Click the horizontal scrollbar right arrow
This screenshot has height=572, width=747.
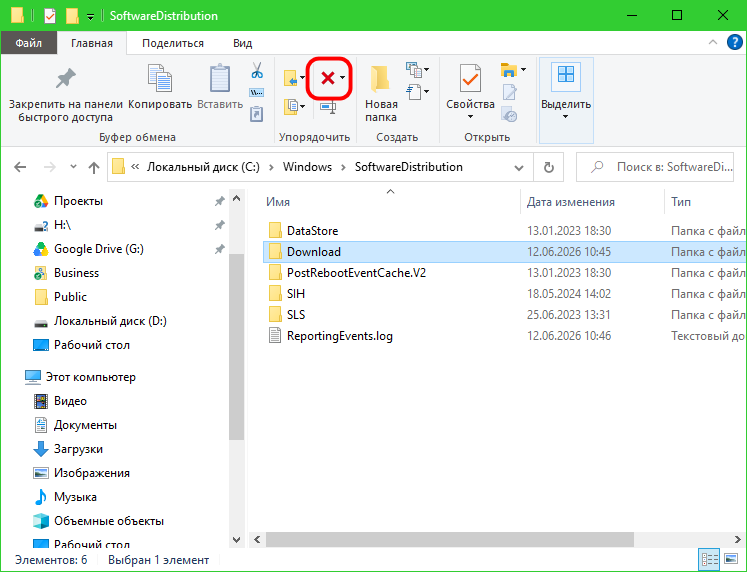(x=737, y=540)
